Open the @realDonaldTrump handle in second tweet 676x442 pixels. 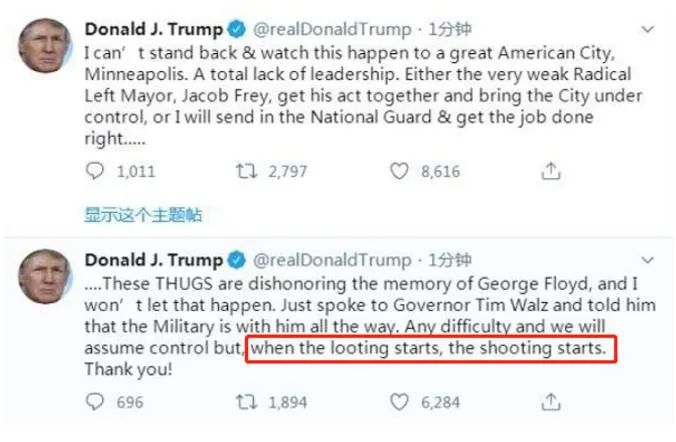pyautogui.click(x=332, y=260)
